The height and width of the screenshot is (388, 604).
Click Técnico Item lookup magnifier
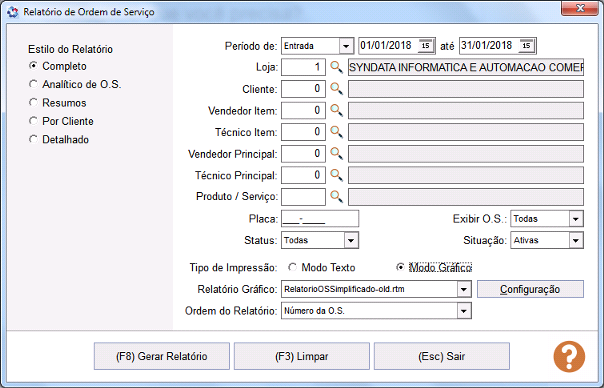point(337,132)
